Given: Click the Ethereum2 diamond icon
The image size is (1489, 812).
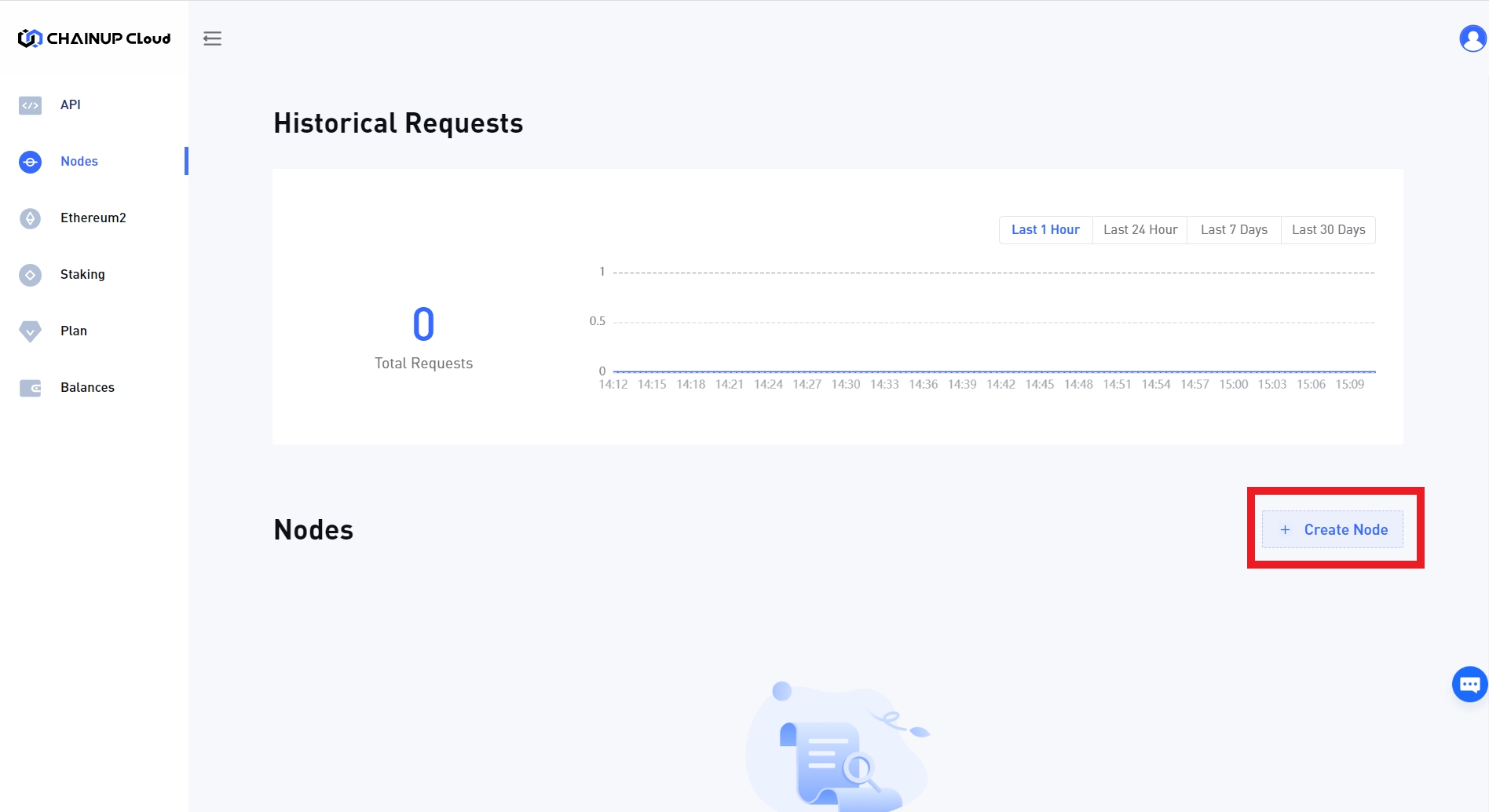Looking at the screenshot, I should click(x=30, y=218).
